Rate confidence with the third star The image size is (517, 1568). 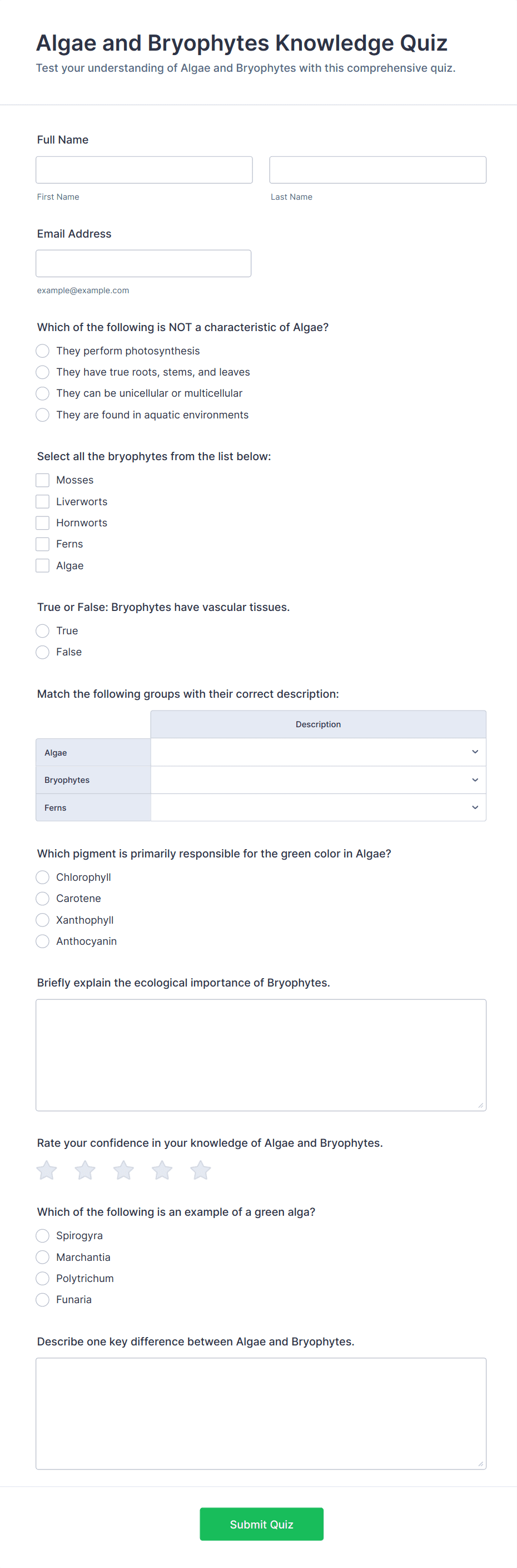tap(123, 1169)
